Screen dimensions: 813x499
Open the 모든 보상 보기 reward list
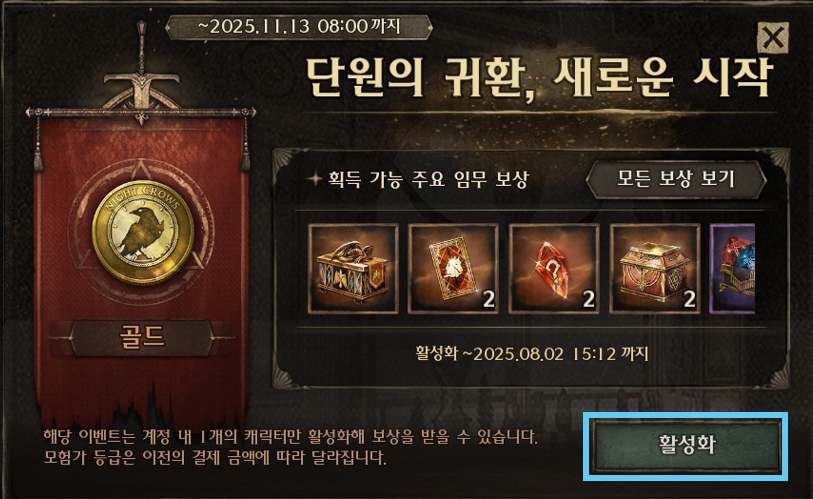click(676, 179)
